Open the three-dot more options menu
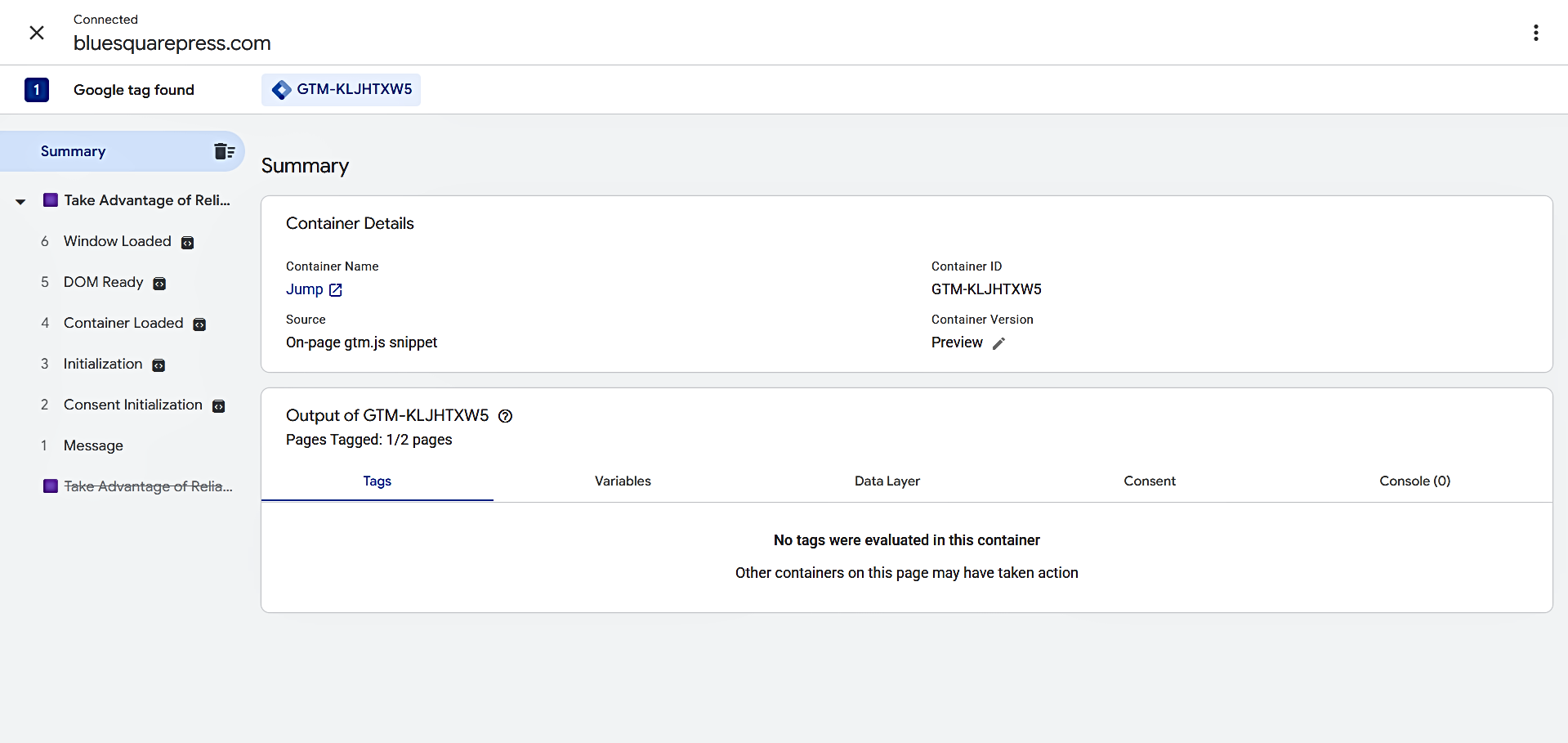Image resolution: width=1568 pixels, height=743 pixels. (x=1535, y=33)
